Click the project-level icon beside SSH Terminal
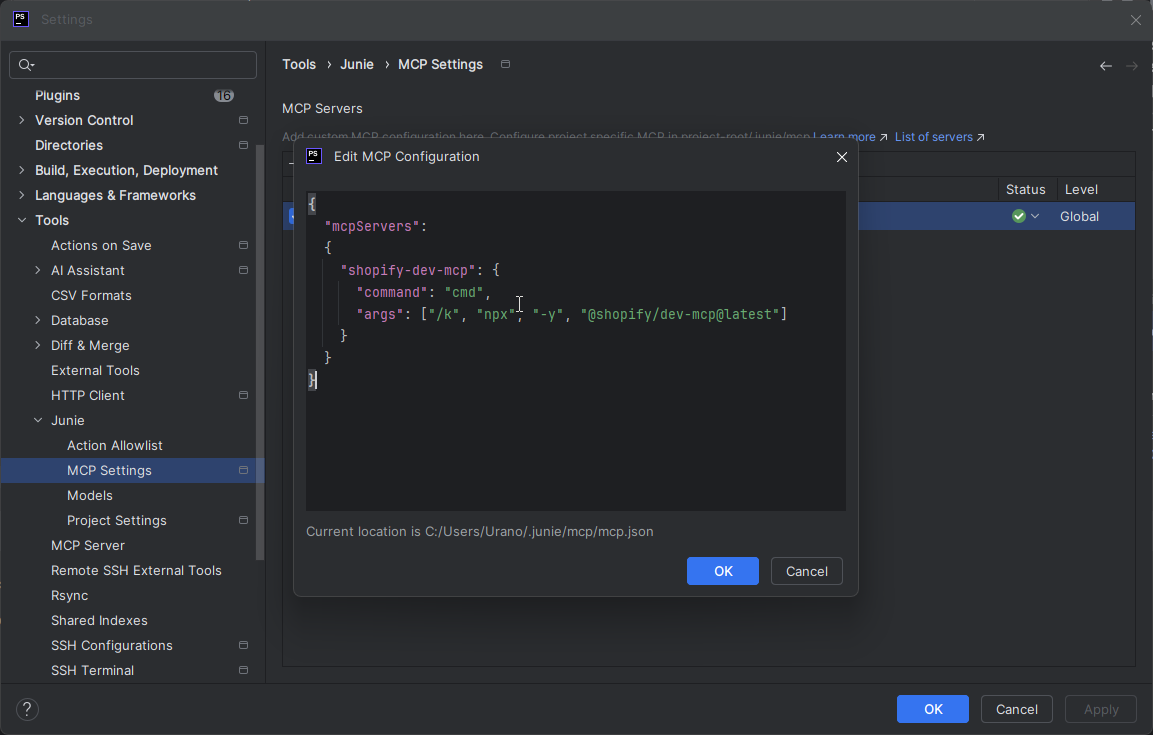Image resolution: width=1153 pixels, height=735 pixels. coord(243,670)
